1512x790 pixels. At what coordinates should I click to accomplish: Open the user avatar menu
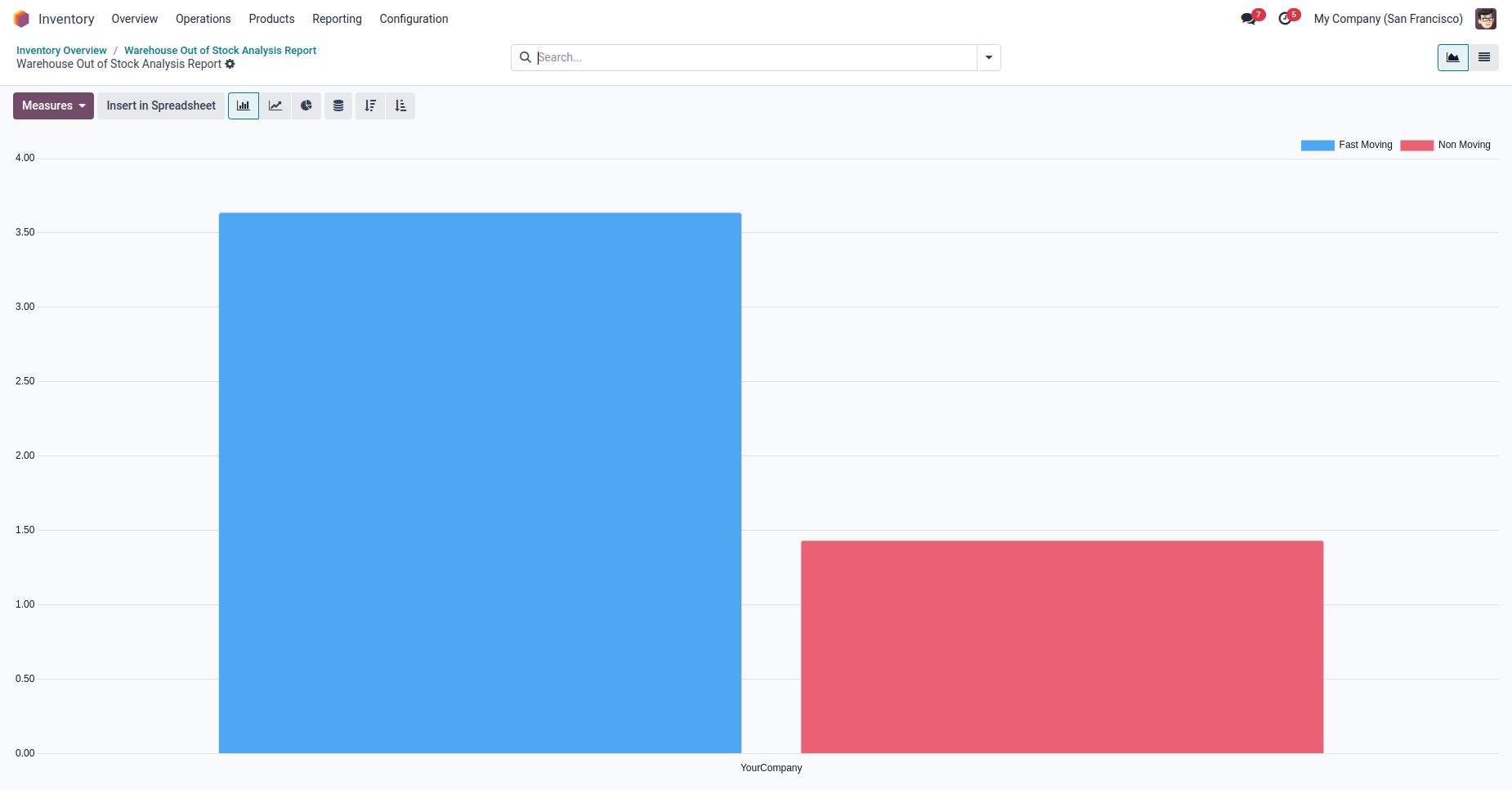click(x=1486, y=19)
